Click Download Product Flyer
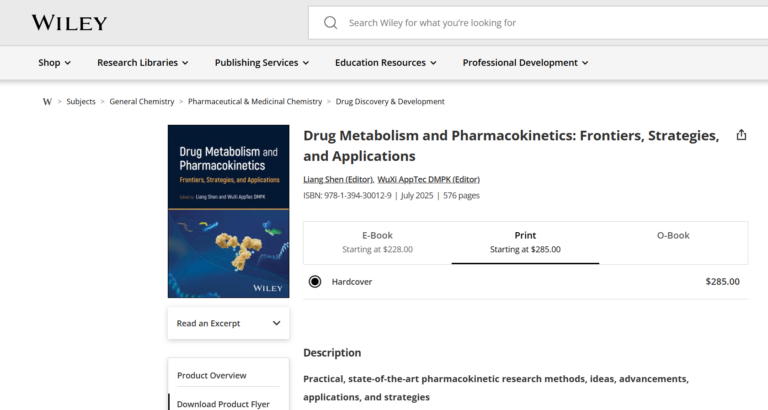Viewport: 768px width, 410px height. pyautogui.click(x=223, y=404)
